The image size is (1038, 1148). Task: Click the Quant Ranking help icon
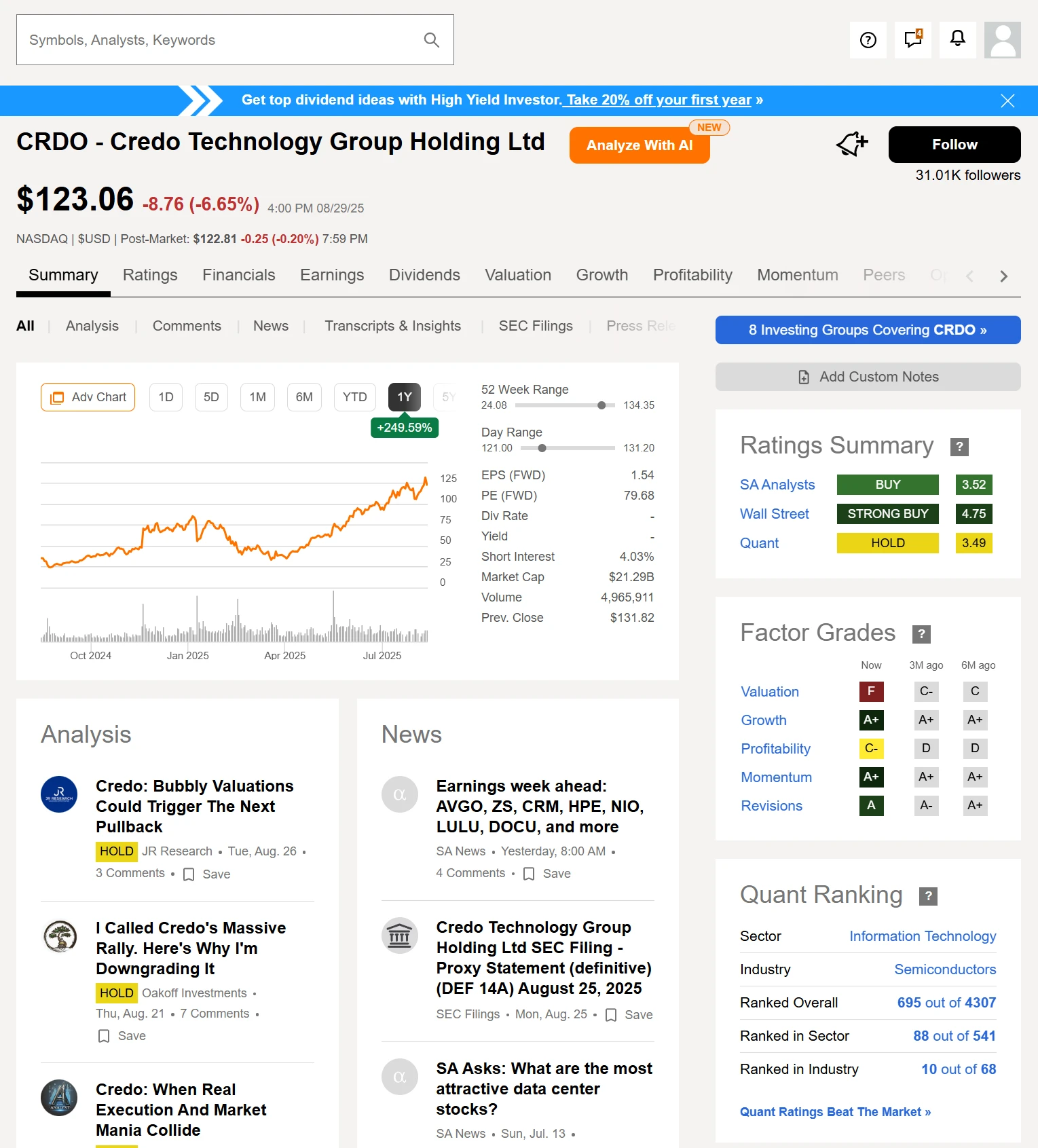tap(927, 896)
